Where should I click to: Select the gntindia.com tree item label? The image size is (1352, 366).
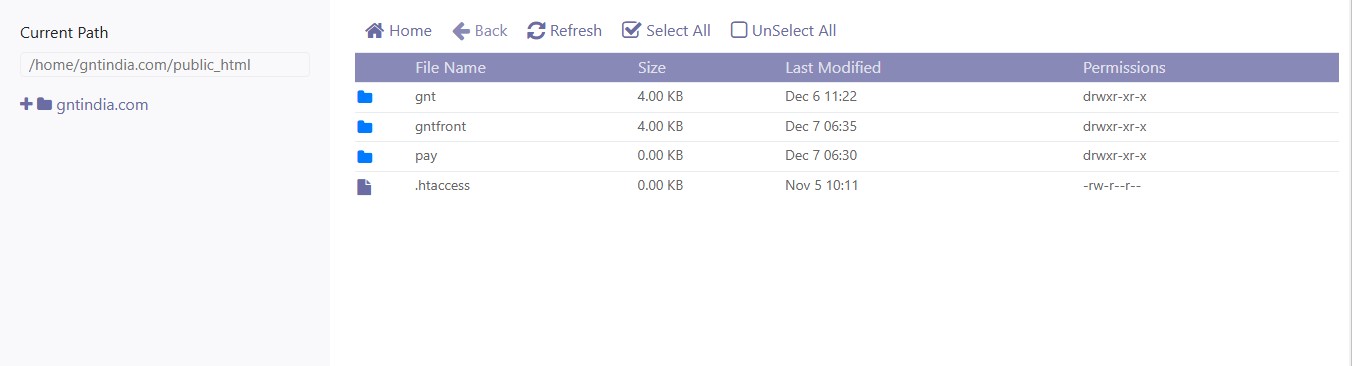(102, 105)
